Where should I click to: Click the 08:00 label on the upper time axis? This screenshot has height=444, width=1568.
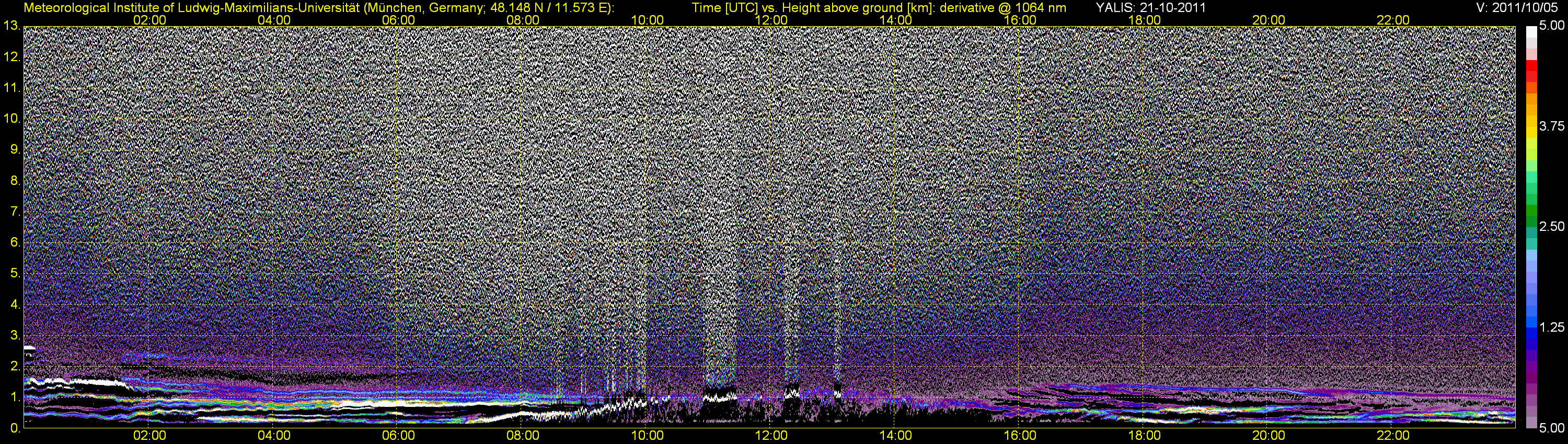tap(522, 20)
